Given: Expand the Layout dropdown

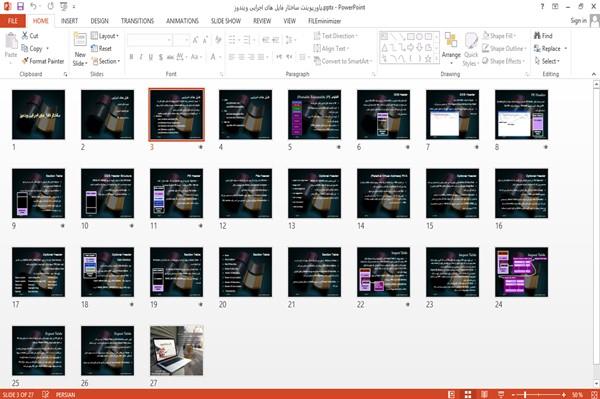Looking at the screenshot, I should (x=105, y=36).
